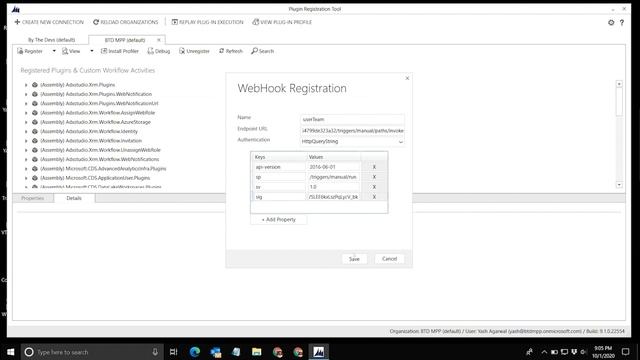Click the sp key cell

(279, 177)
